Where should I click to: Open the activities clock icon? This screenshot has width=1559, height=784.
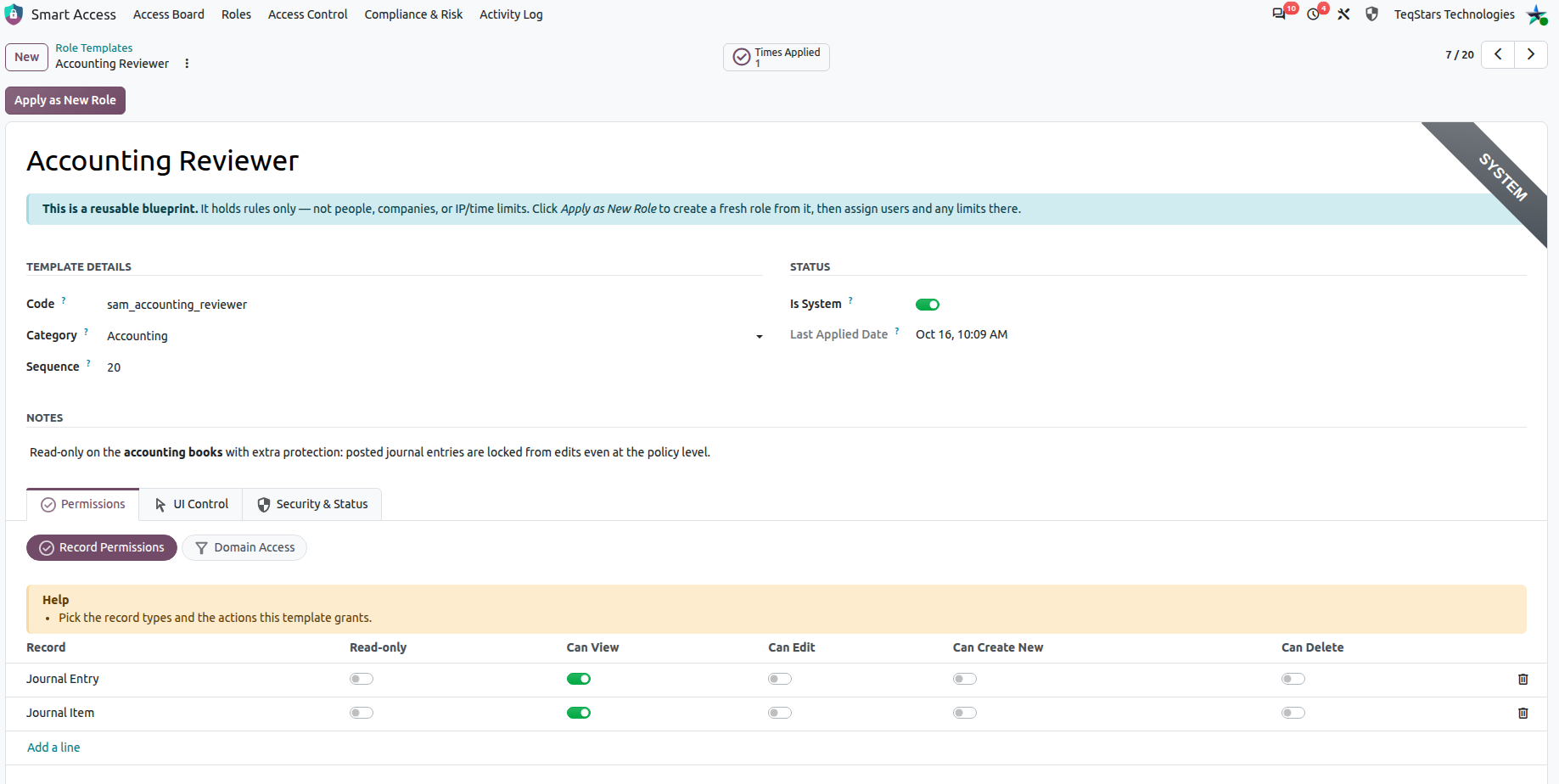click(x=1313, y=14)
